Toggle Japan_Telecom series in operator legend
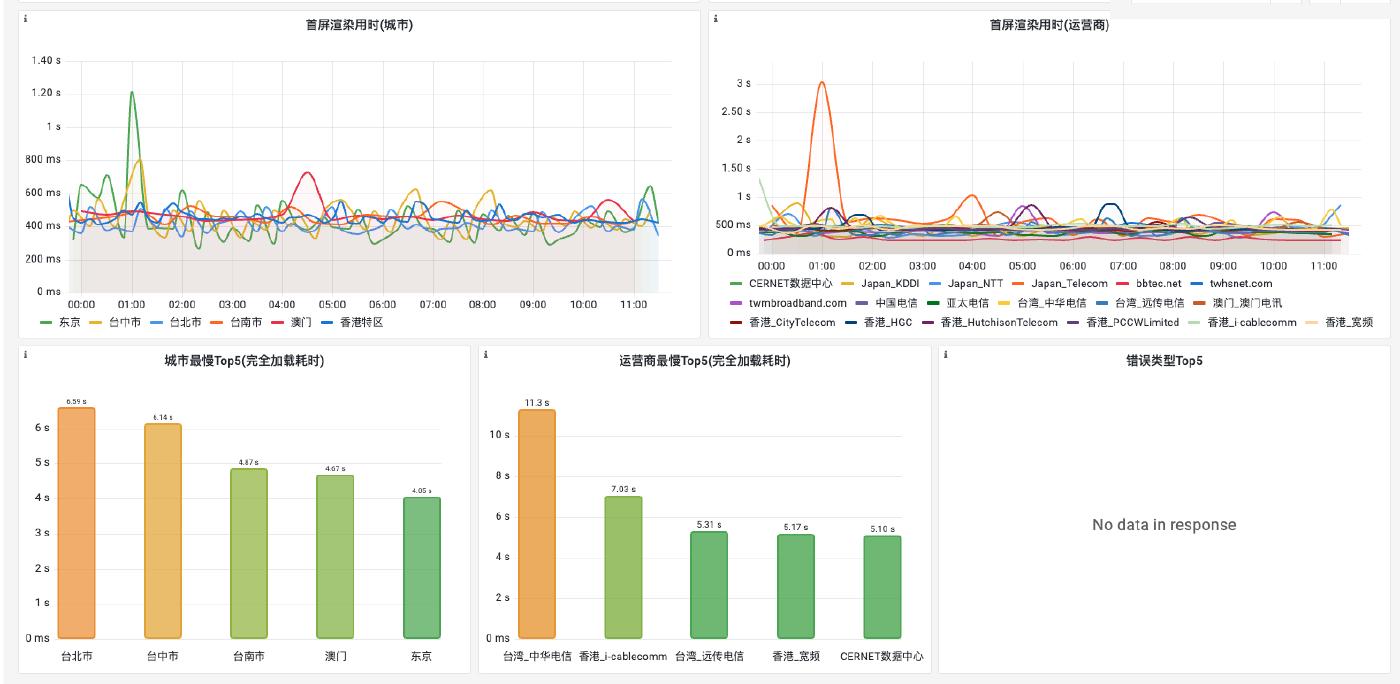 coord(1068,284)
